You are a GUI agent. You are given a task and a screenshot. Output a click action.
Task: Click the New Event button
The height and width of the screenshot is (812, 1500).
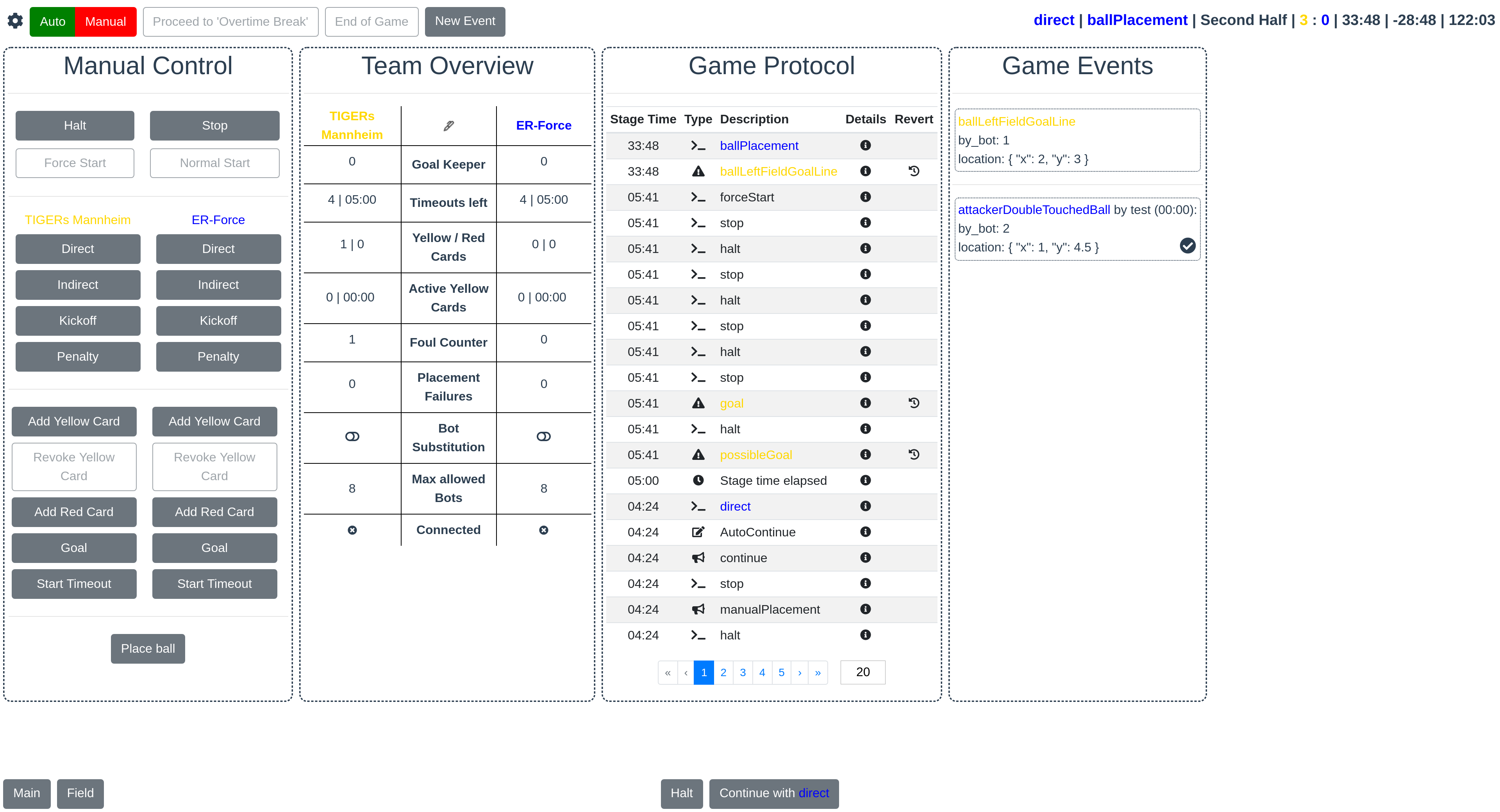(x=464, y=22)
